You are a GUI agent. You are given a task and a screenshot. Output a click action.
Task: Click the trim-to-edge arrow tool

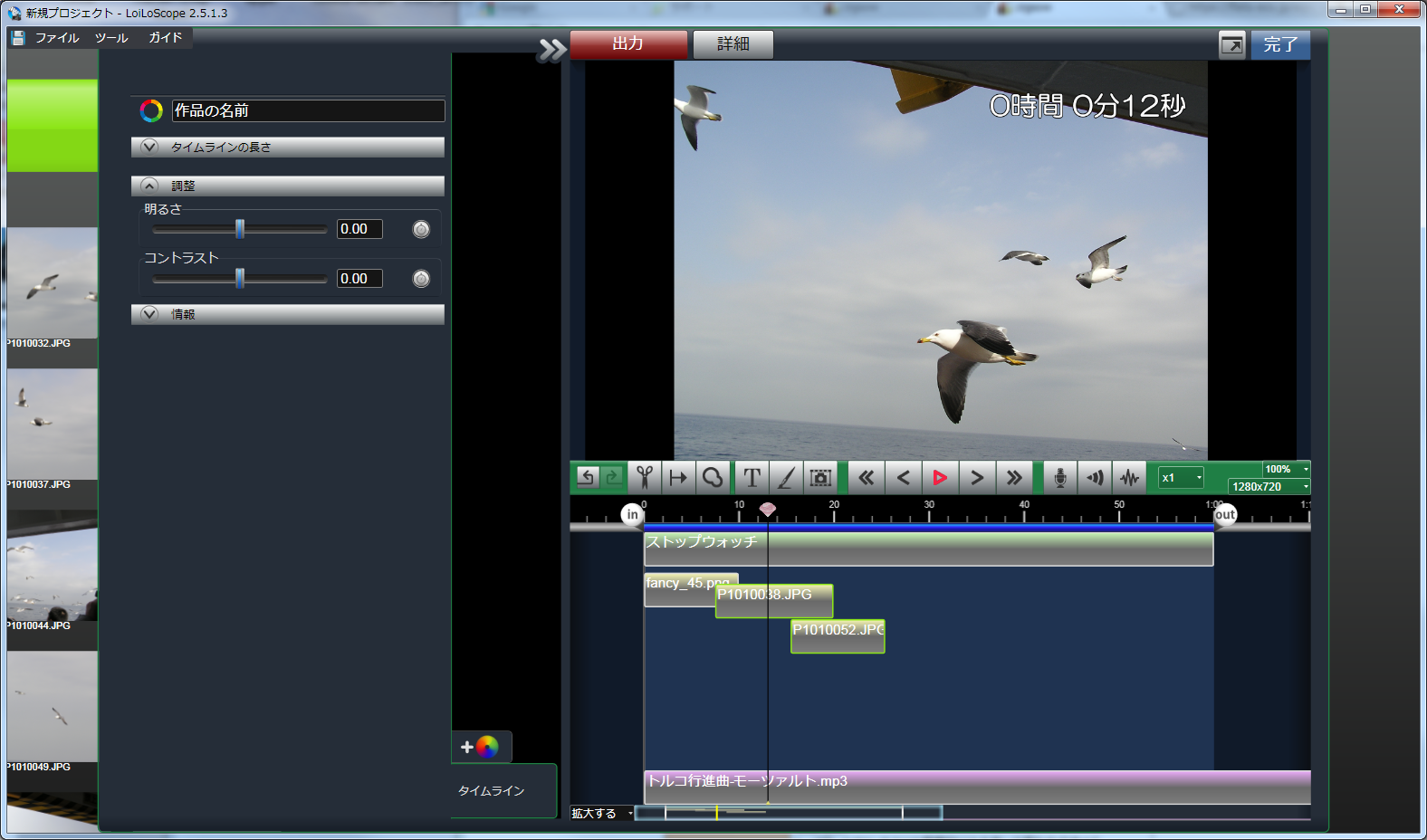(x=678, y=477)
